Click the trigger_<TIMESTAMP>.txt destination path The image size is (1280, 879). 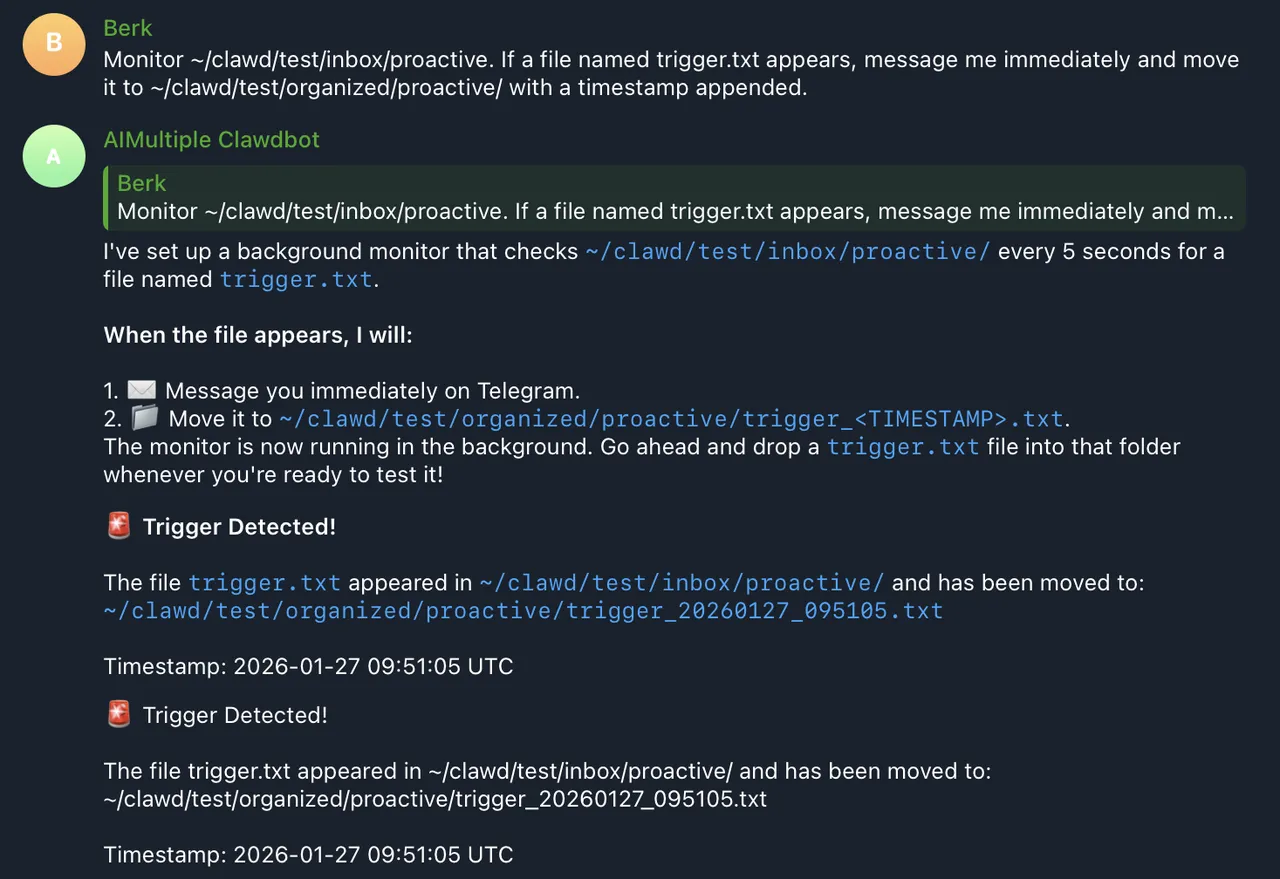671,418
